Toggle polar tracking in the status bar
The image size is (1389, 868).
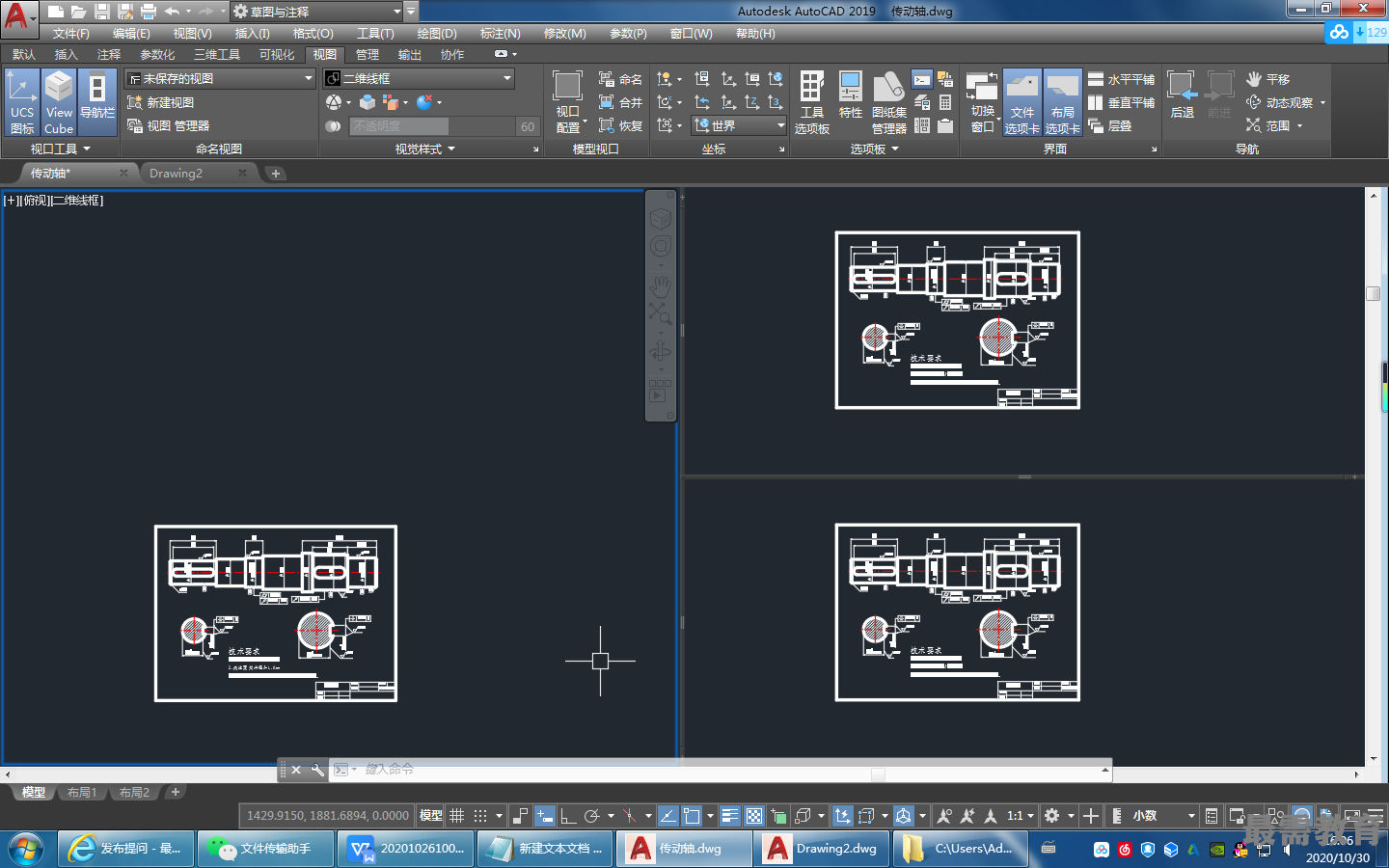[x=591, y=815]
